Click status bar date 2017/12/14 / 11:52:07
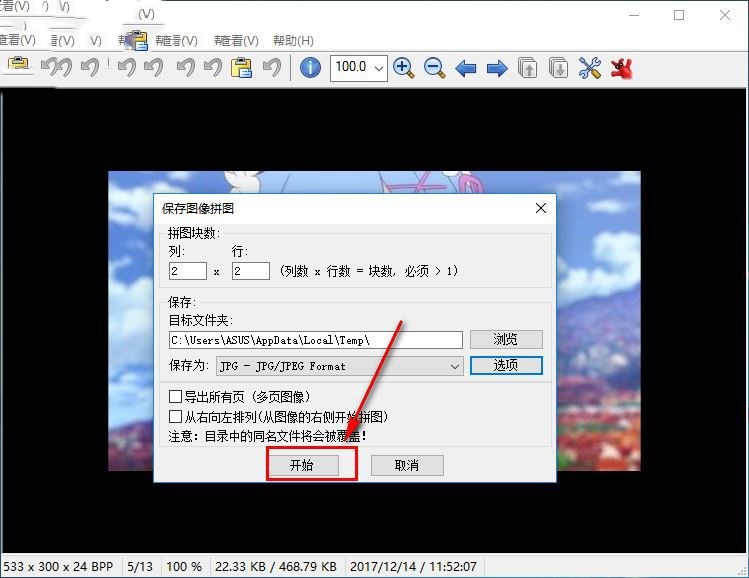 [413, 567]
